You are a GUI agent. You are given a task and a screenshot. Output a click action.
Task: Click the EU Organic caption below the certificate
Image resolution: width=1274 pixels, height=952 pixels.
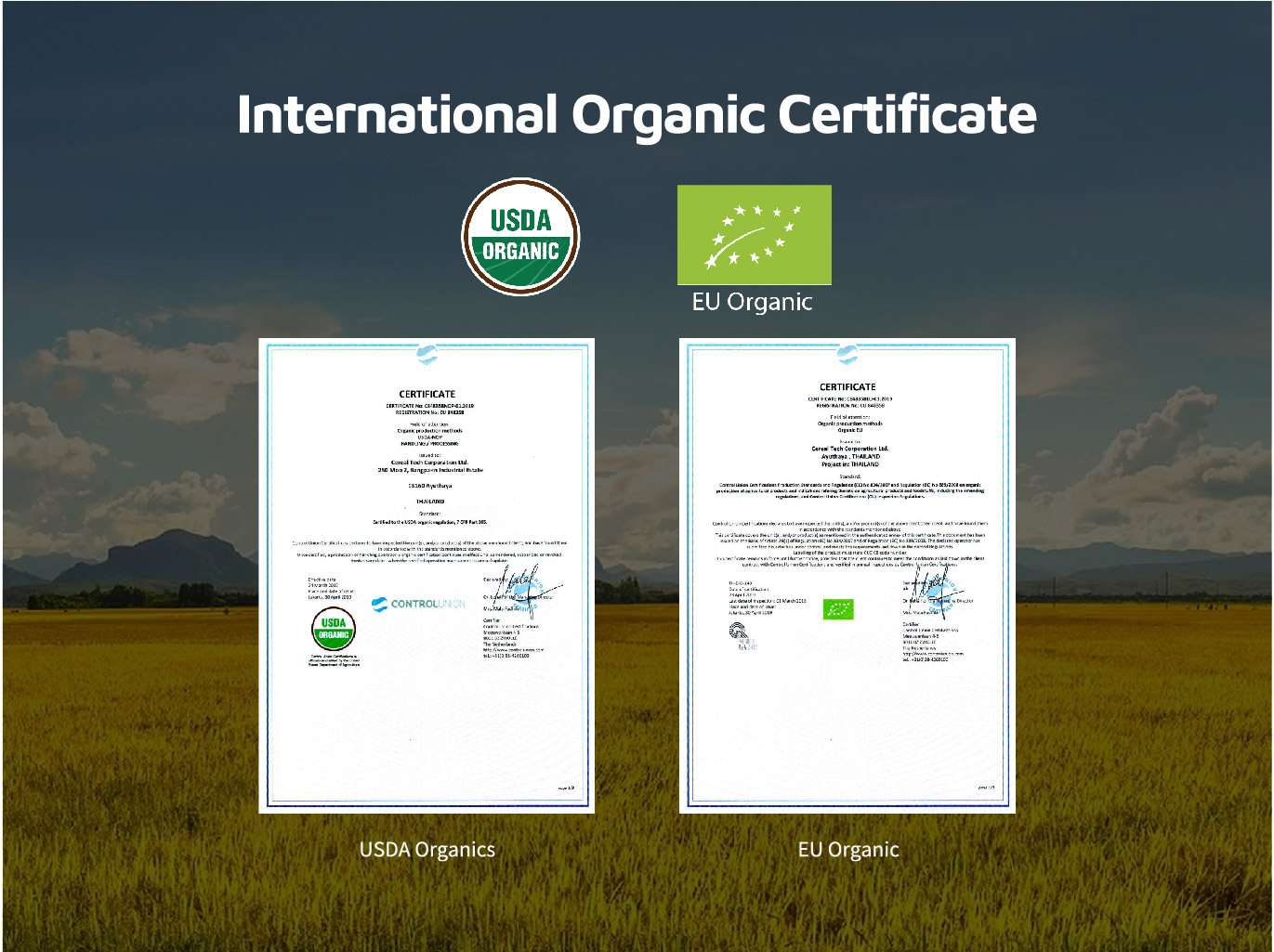(x=848, y=850)
